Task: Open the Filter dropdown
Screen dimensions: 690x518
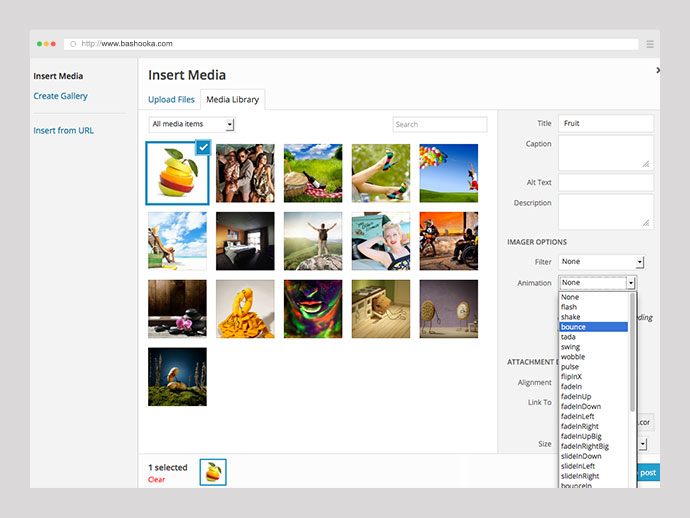Action: 601,262
